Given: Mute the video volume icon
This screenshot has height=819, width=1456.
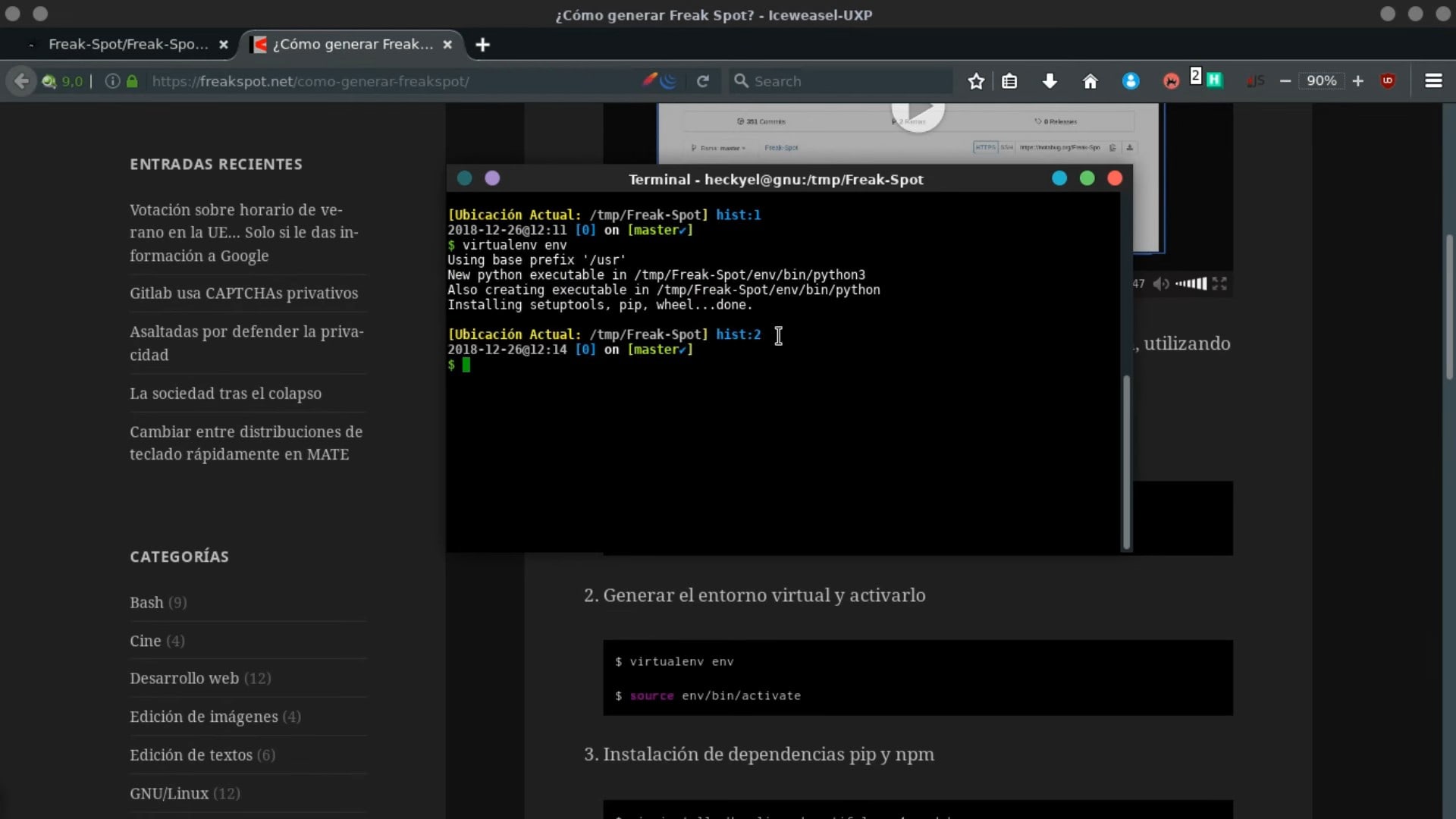Looking at the screenshot, I should coord(1160,284).
